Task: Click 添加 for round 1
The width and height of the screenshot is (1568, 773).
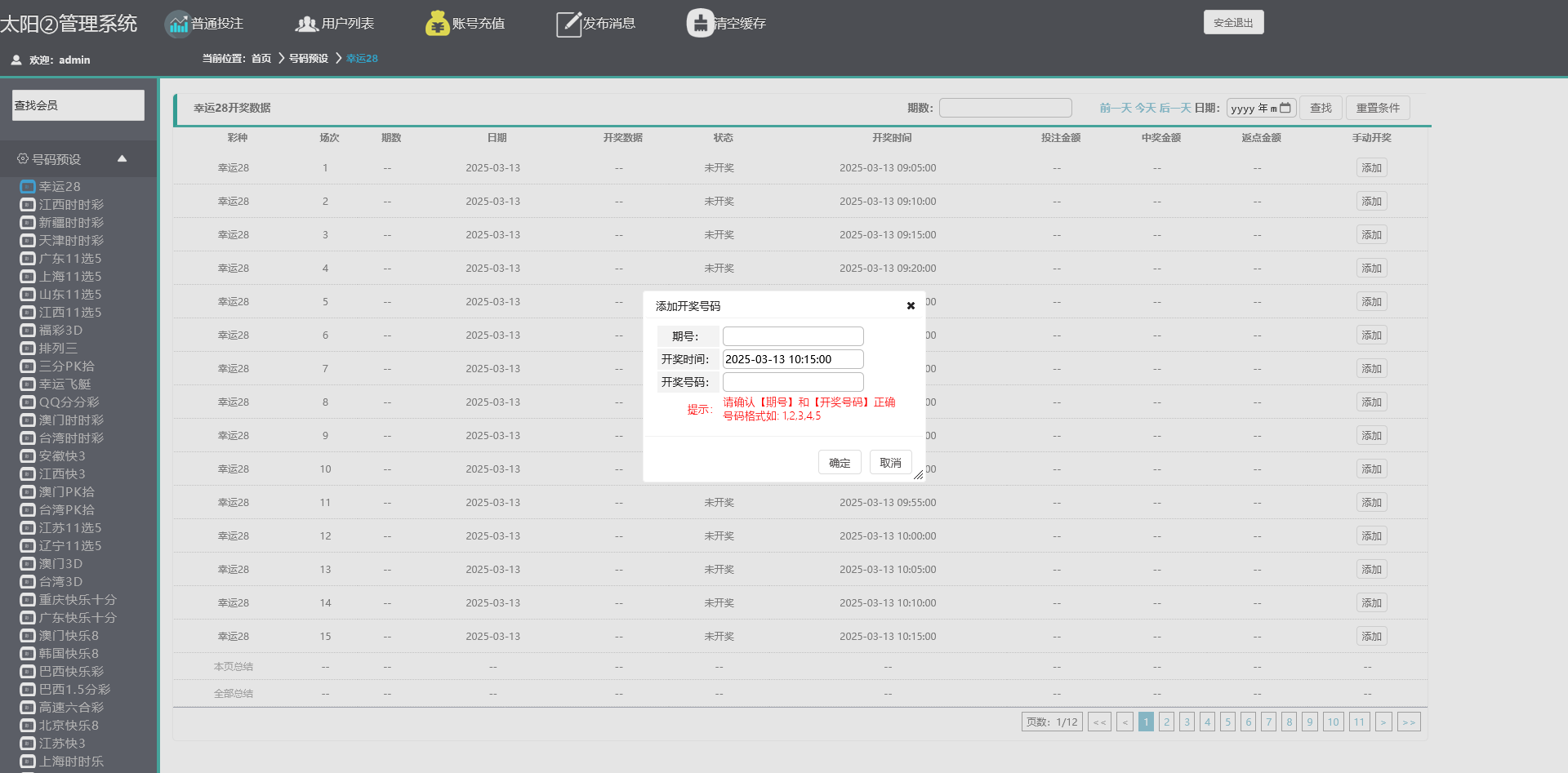Action: pos(1371,167)
